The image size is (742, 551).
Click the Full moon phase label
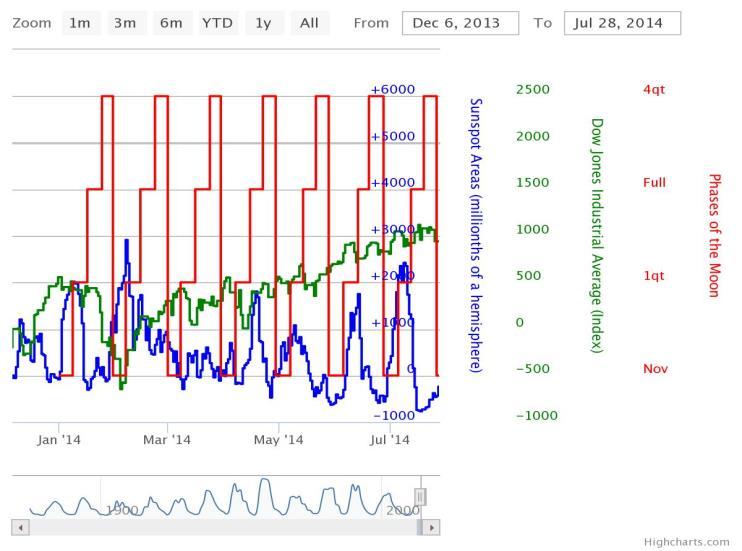pos(654,183)
